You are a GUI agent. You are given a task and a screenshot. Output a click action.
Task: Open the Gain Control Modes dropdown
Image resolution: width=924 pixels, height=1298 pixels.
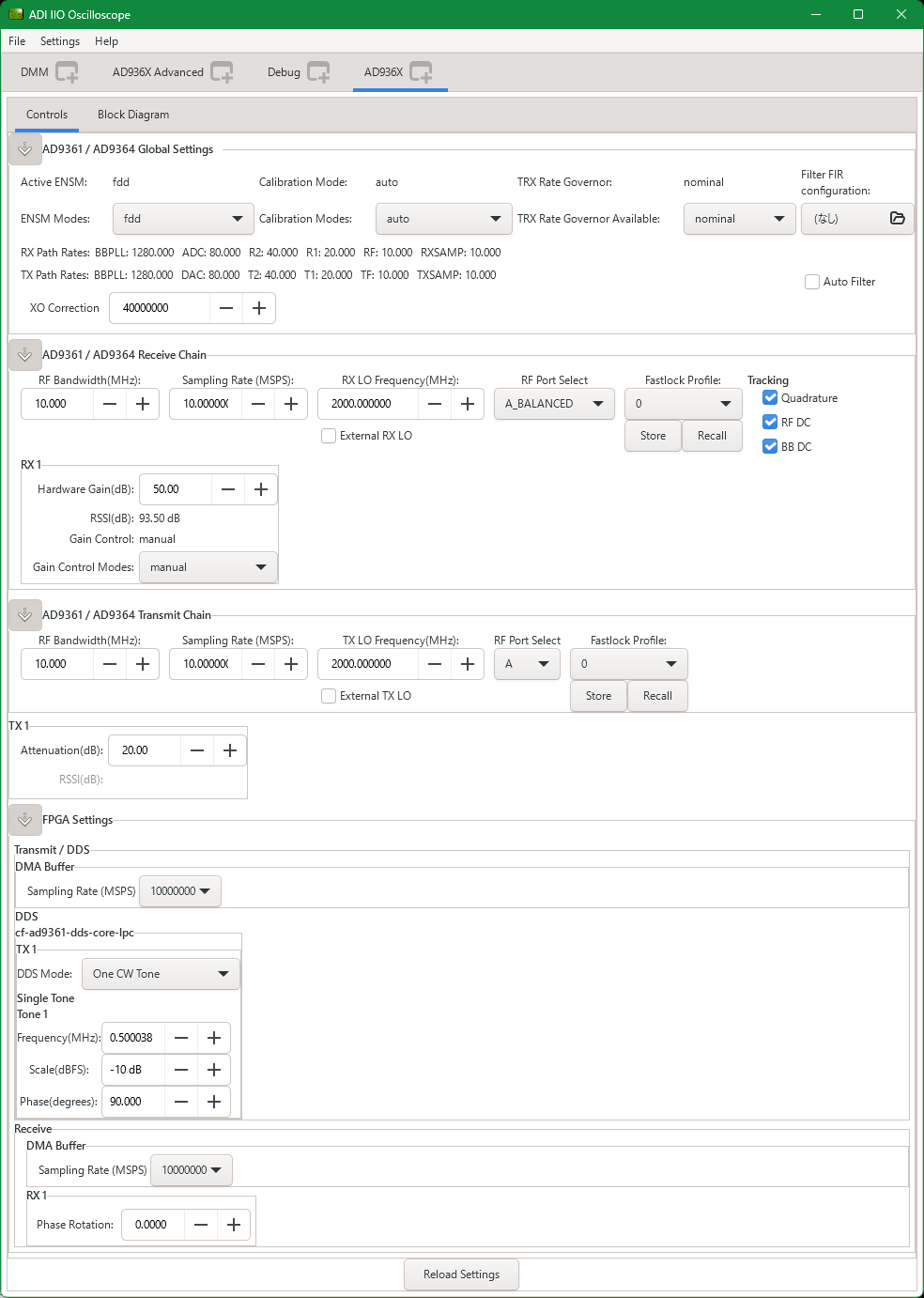point(208,567)
